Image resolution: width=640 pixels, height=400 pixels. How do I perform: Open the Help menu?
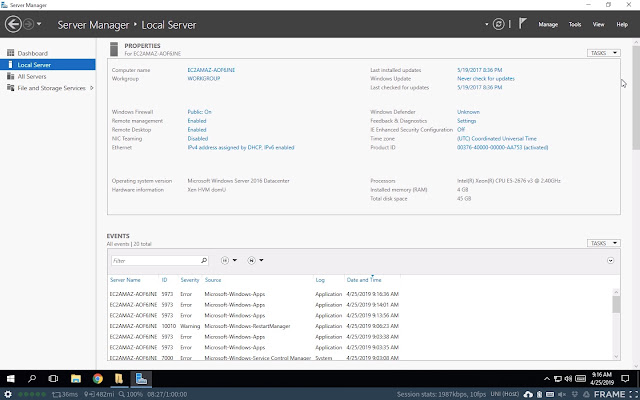pos(622,24)
